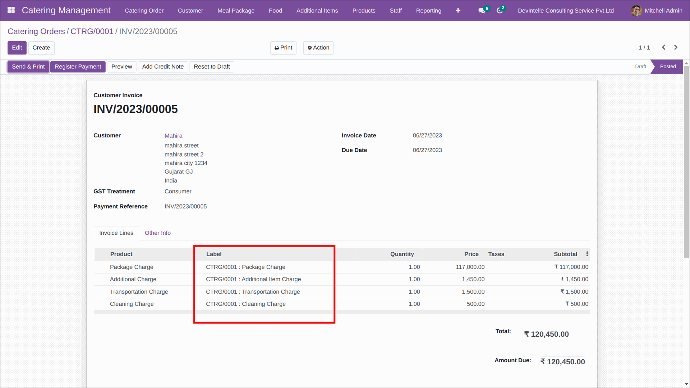
Task: Sort by Quantity column header
Action: (x=402, y=254)
